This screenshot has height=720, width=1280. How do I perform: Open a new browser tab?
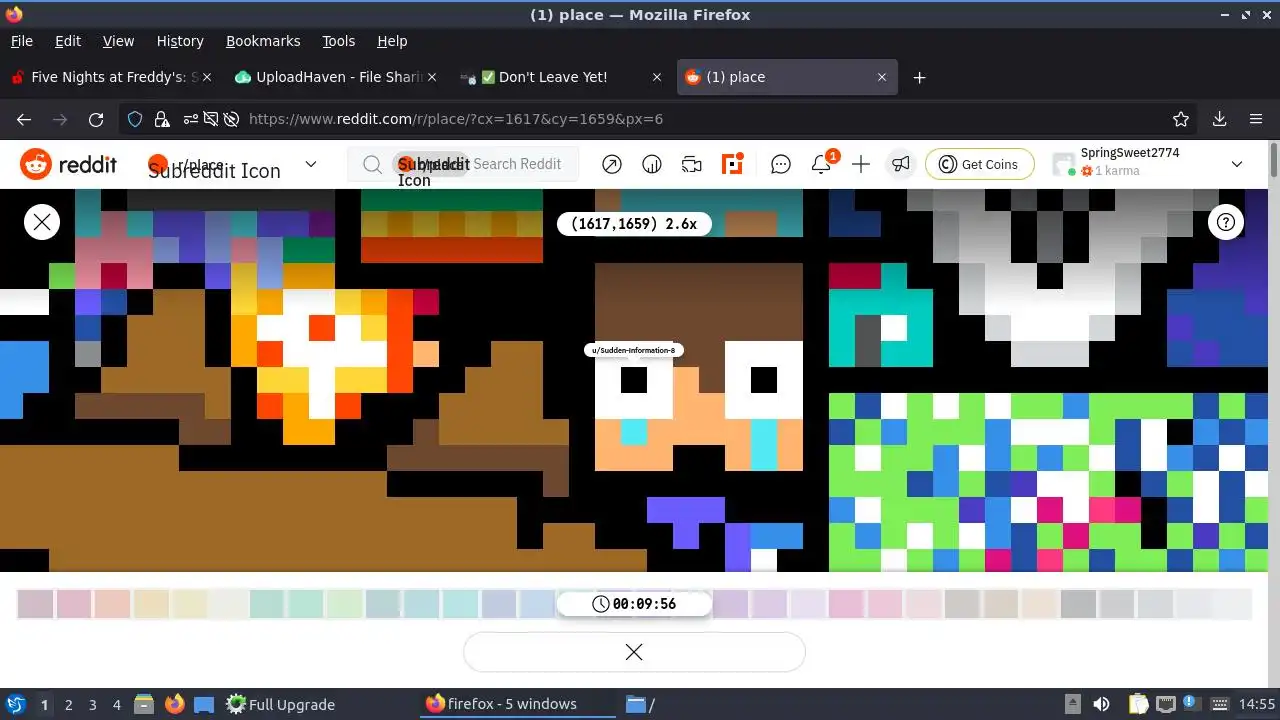919,77
